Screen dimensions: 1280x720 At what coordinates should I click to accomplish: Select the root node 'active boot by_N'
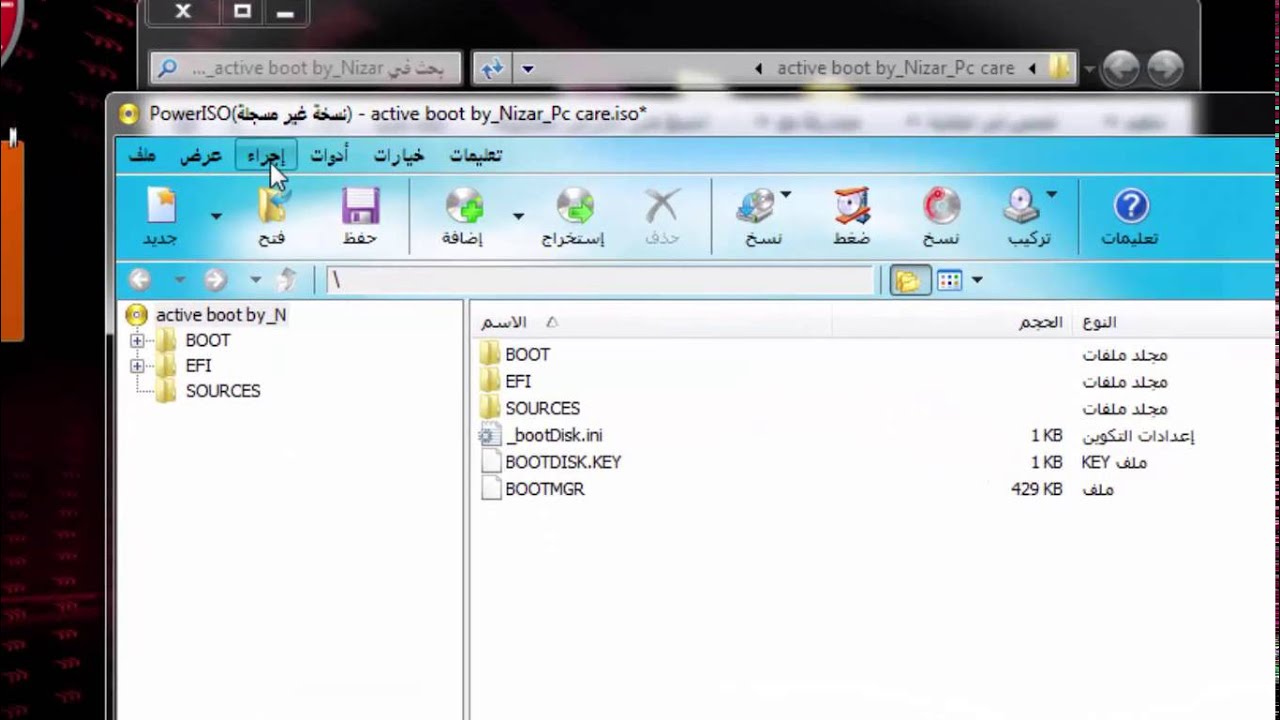click(x=221, y=315)
